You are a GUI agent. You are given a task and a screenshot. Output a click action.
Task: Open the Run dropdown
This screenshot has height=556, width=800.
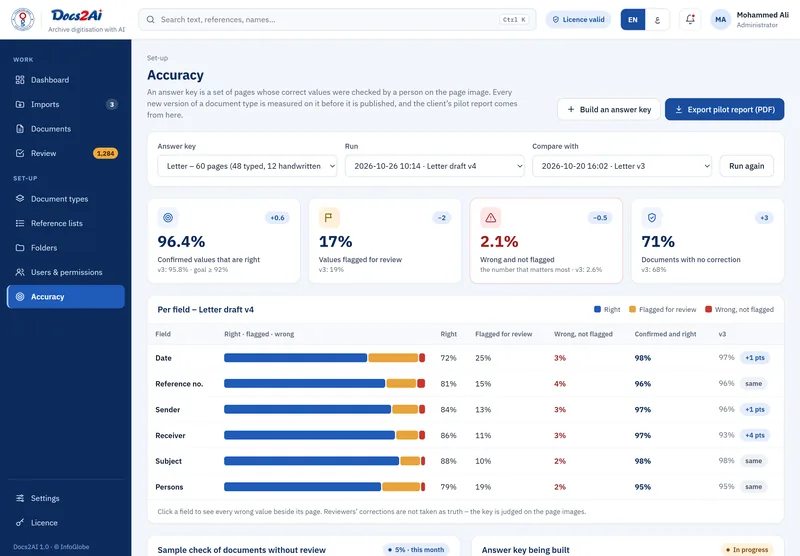coord(435,166)
